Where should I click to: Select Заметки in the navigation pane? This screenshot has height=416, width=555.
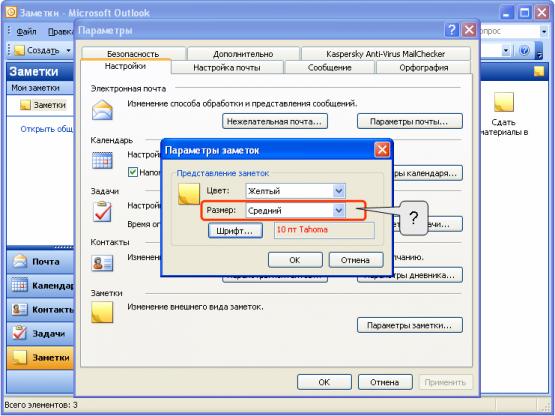(x=40, y=358)
